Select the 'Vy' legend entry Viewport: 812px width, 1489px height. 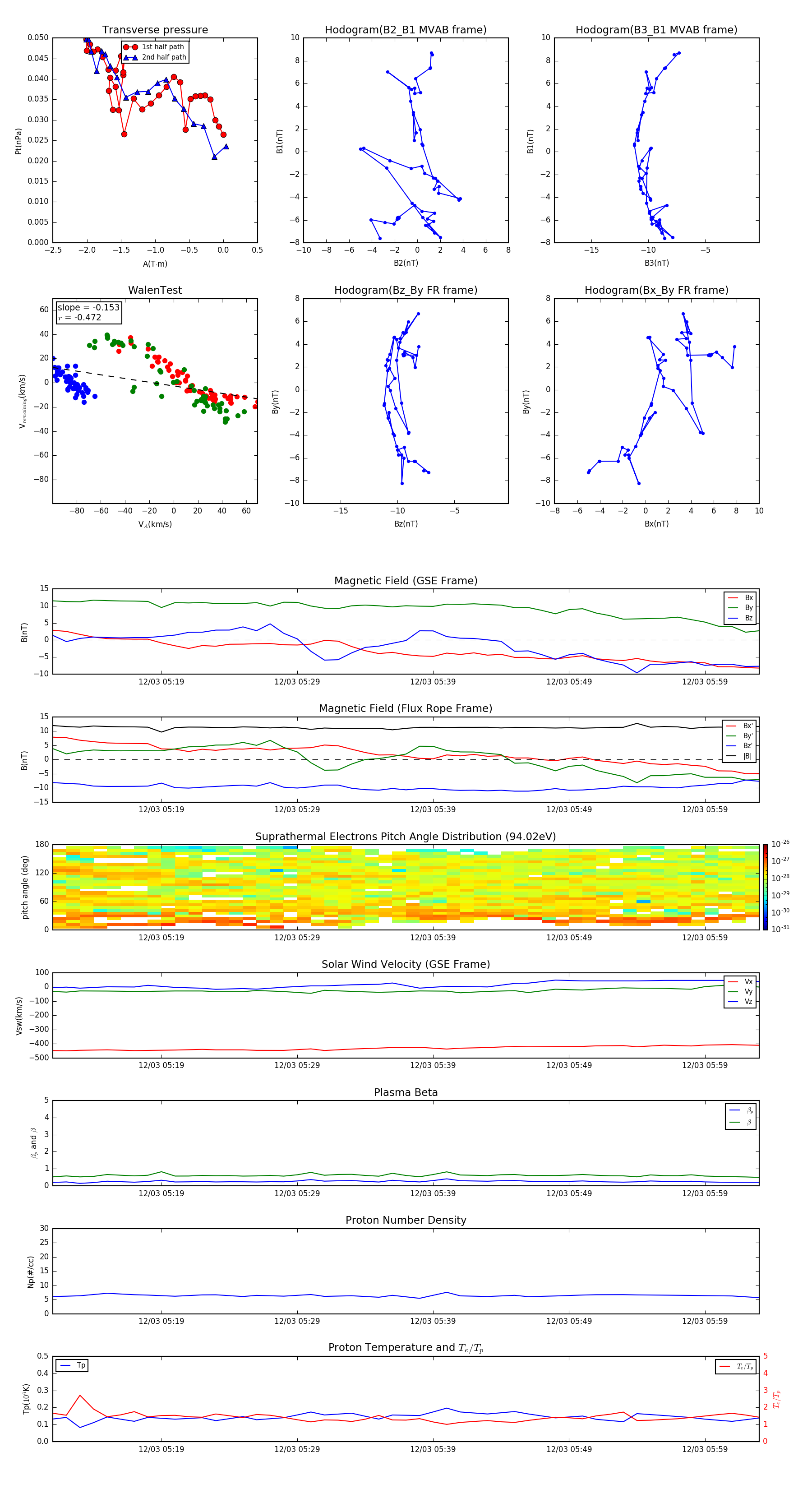pos(740,991)
